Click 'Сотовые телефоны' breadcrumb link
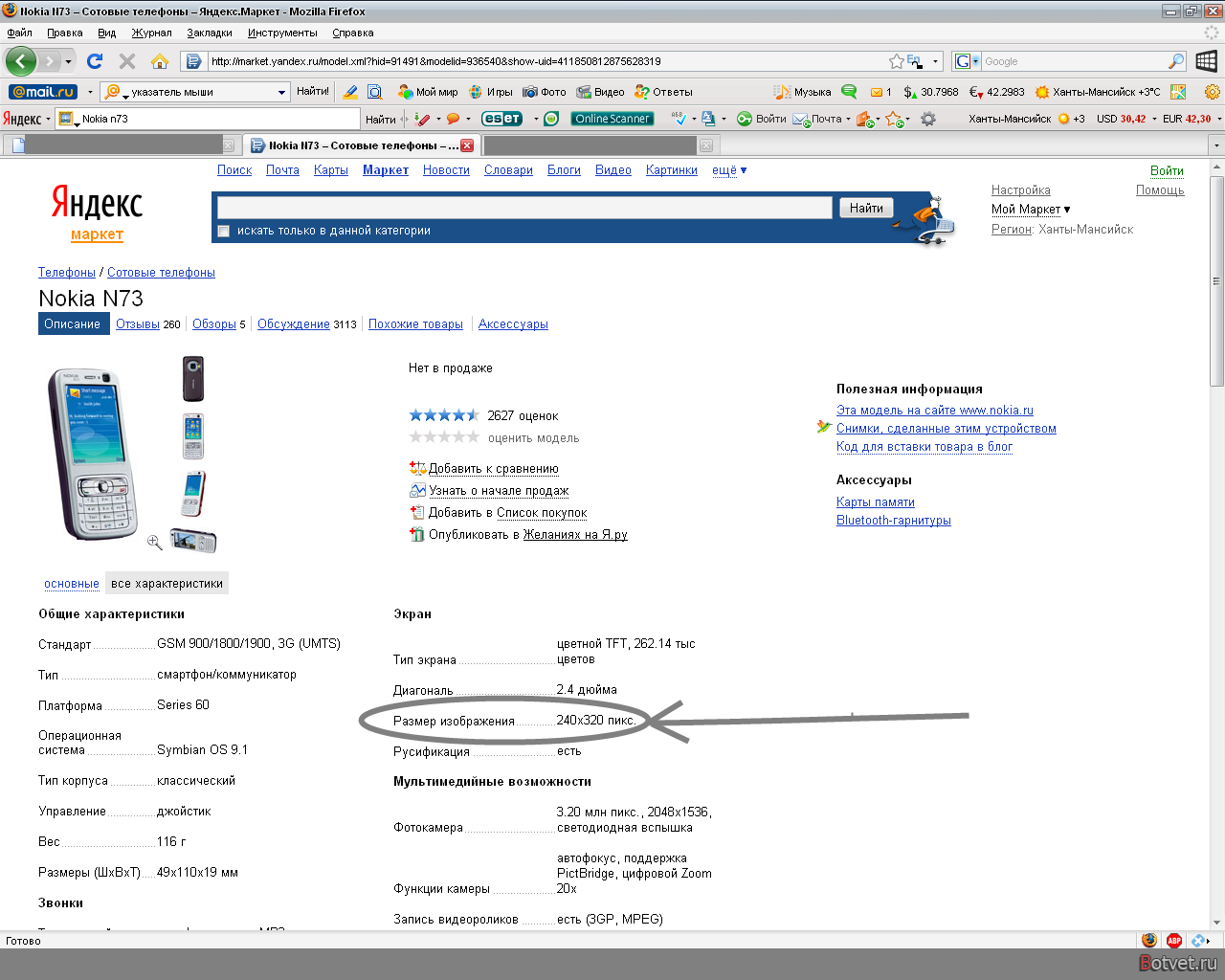1225x980 pixels. (x=161, y=273)
